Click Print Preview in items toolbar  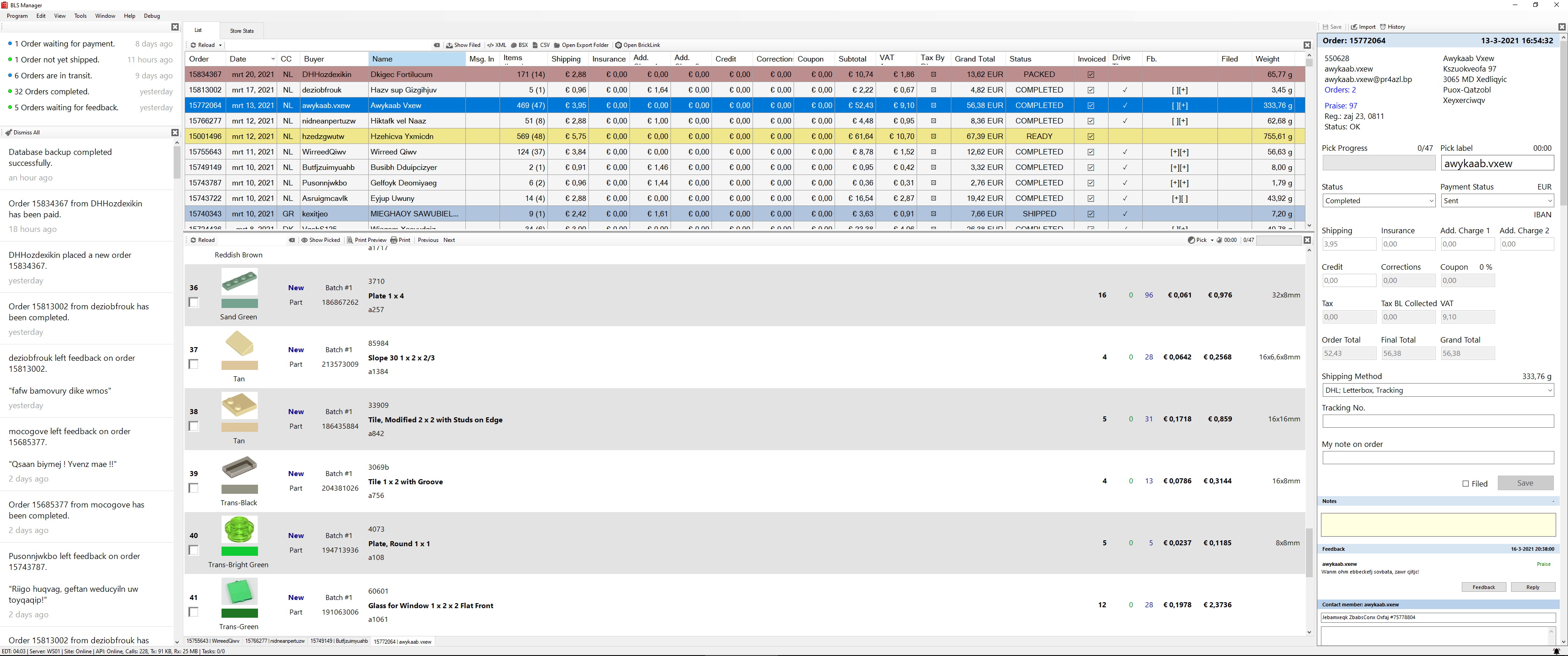click(366, 240)
